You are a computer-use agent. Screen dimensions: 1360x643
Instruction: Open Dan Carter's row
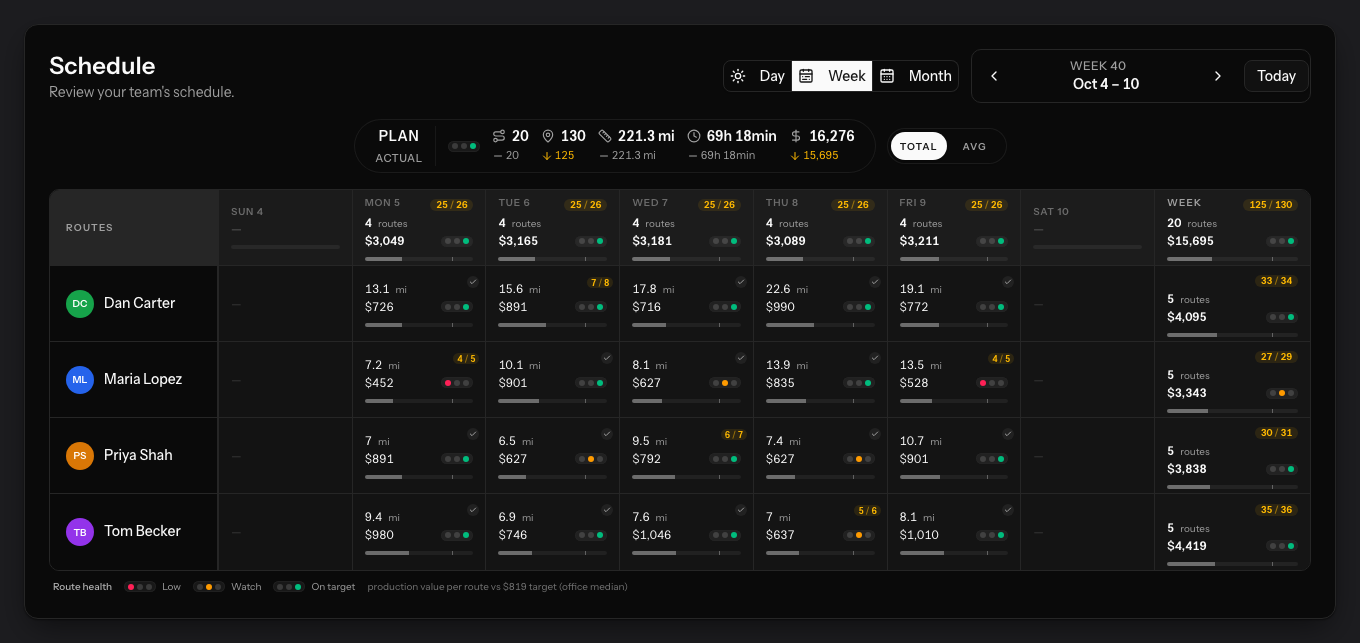coord(134,303)
